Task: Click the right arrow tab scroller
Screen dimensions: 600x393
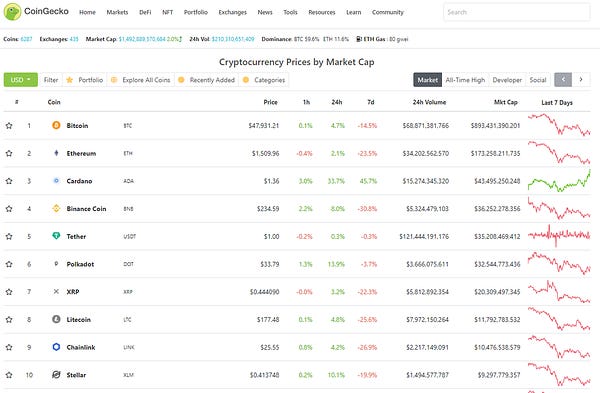Action: click(x=581, y=80)
